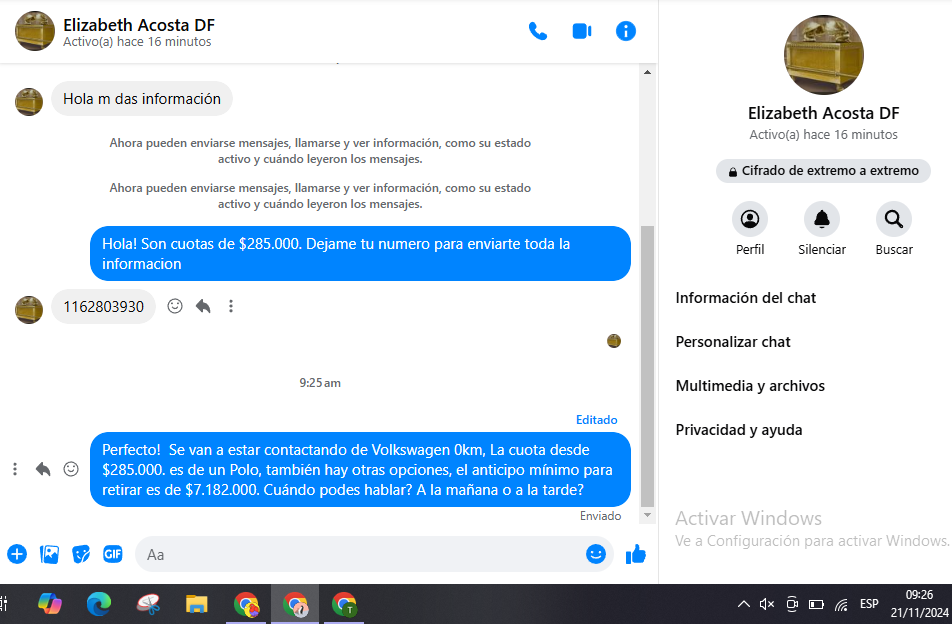Open Microsoft Edge from the taskbar
The height and width of the screenshot is (624, 952).
point(99,604)
